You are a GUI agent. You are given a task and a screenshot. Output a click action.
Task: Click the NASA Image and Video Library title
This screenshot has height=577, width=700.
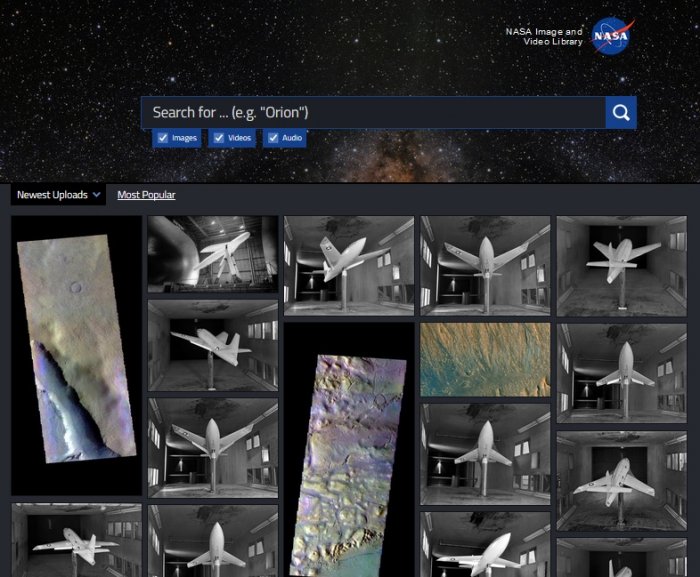tap(544, 37)
